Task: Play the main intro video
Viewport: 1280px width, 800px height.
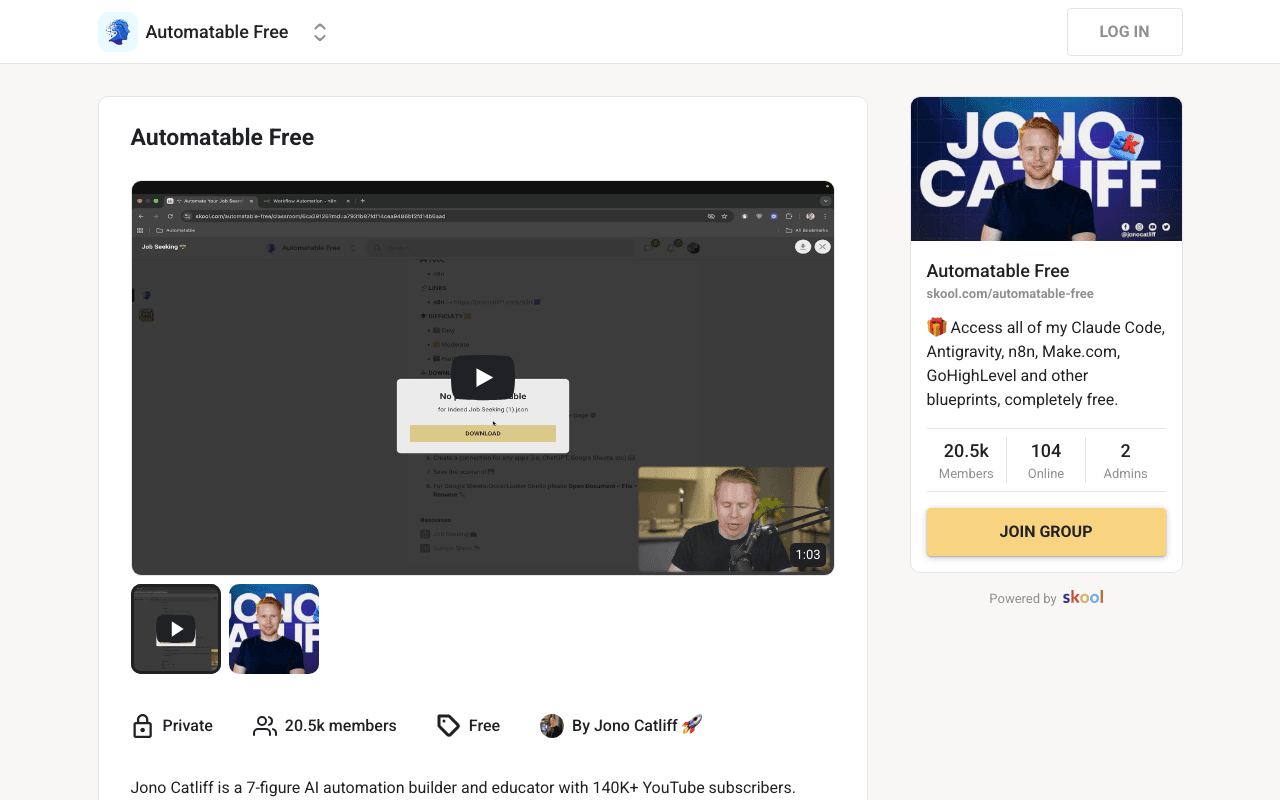Action: click(483, 378)
